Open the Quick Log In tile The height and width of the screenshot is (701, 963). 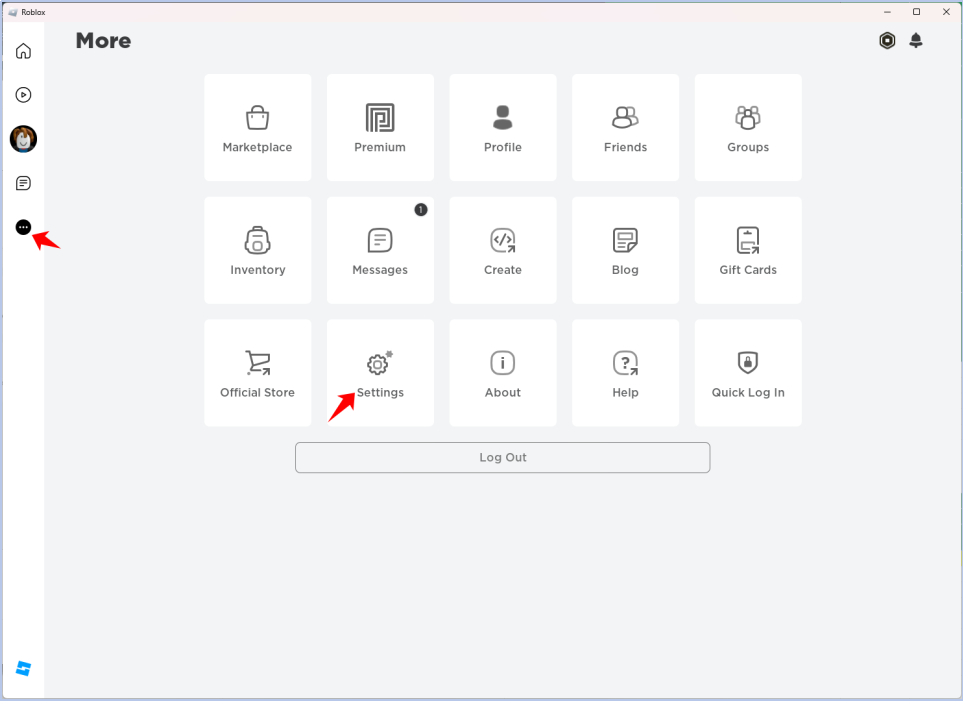coord(748,373)
